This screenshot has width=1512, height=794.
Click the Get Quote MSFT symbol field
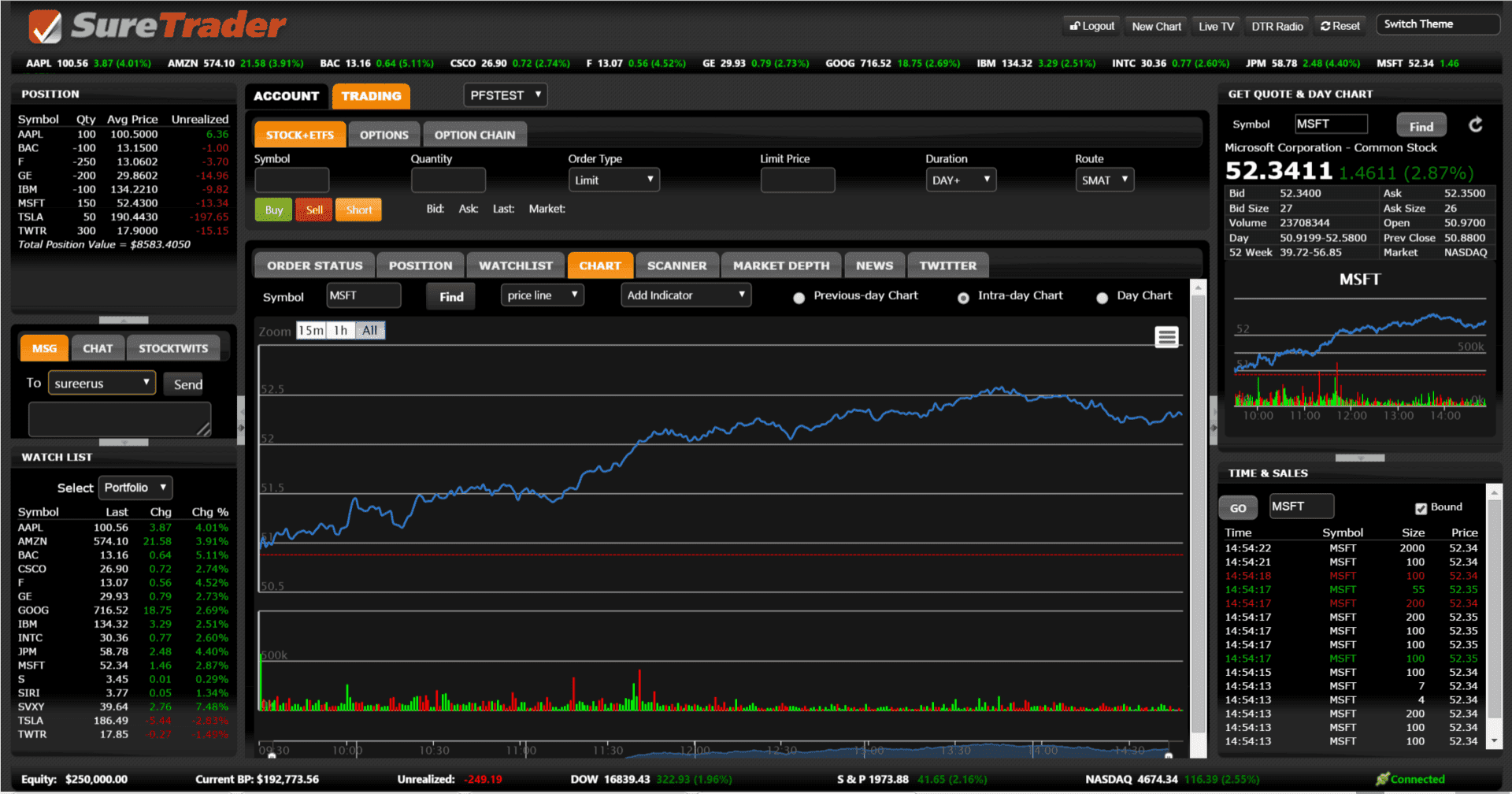[x=1331, y=124]
